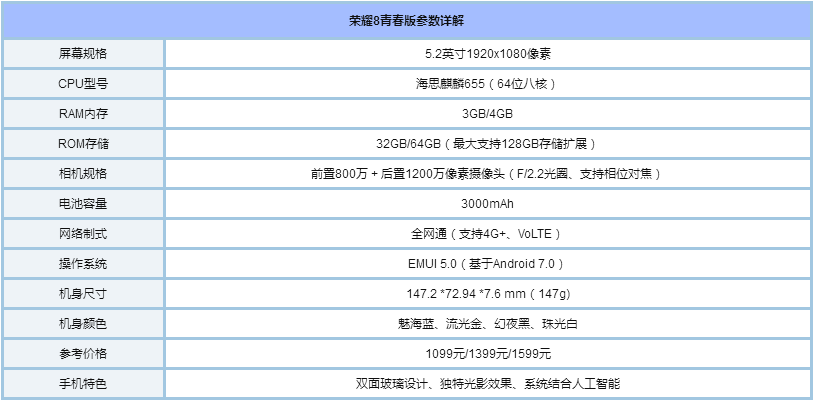Select the 手机特色 label cell
This screenshot has width=814, height=400.
point(83,384)
